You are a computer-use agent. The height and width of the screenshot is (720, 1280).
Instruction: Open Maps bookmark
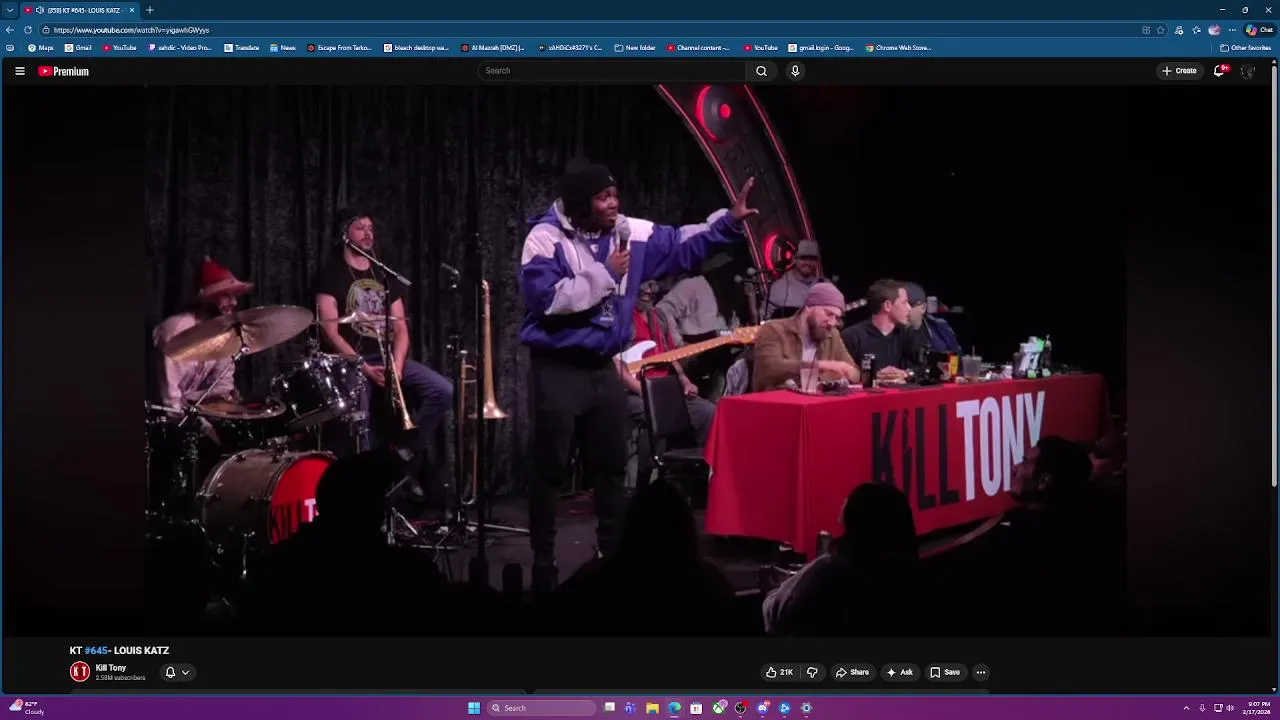click(41, 48)
